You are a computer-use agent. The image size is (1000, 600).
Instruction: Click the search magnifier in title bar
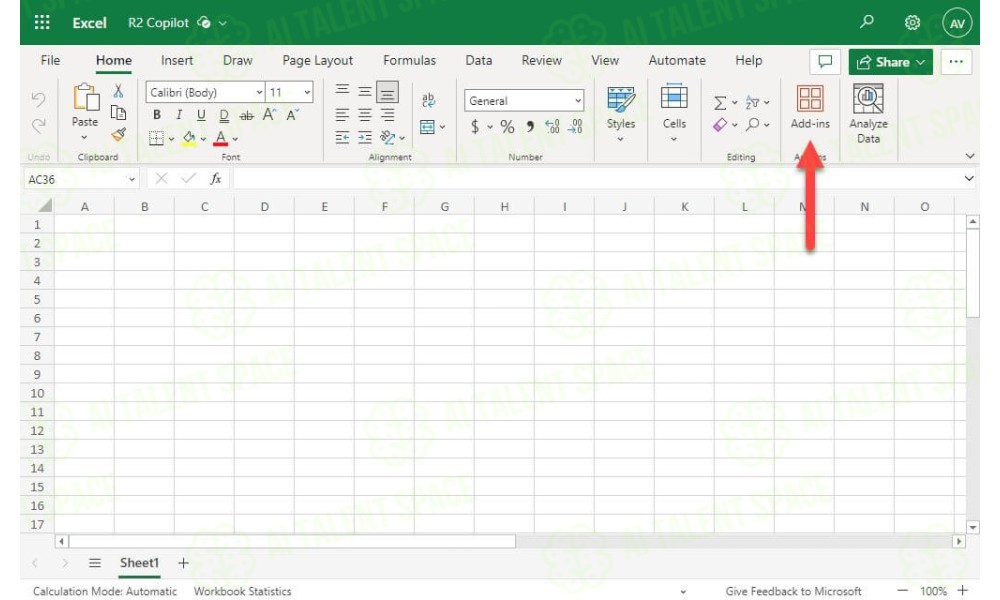(866, 22)
